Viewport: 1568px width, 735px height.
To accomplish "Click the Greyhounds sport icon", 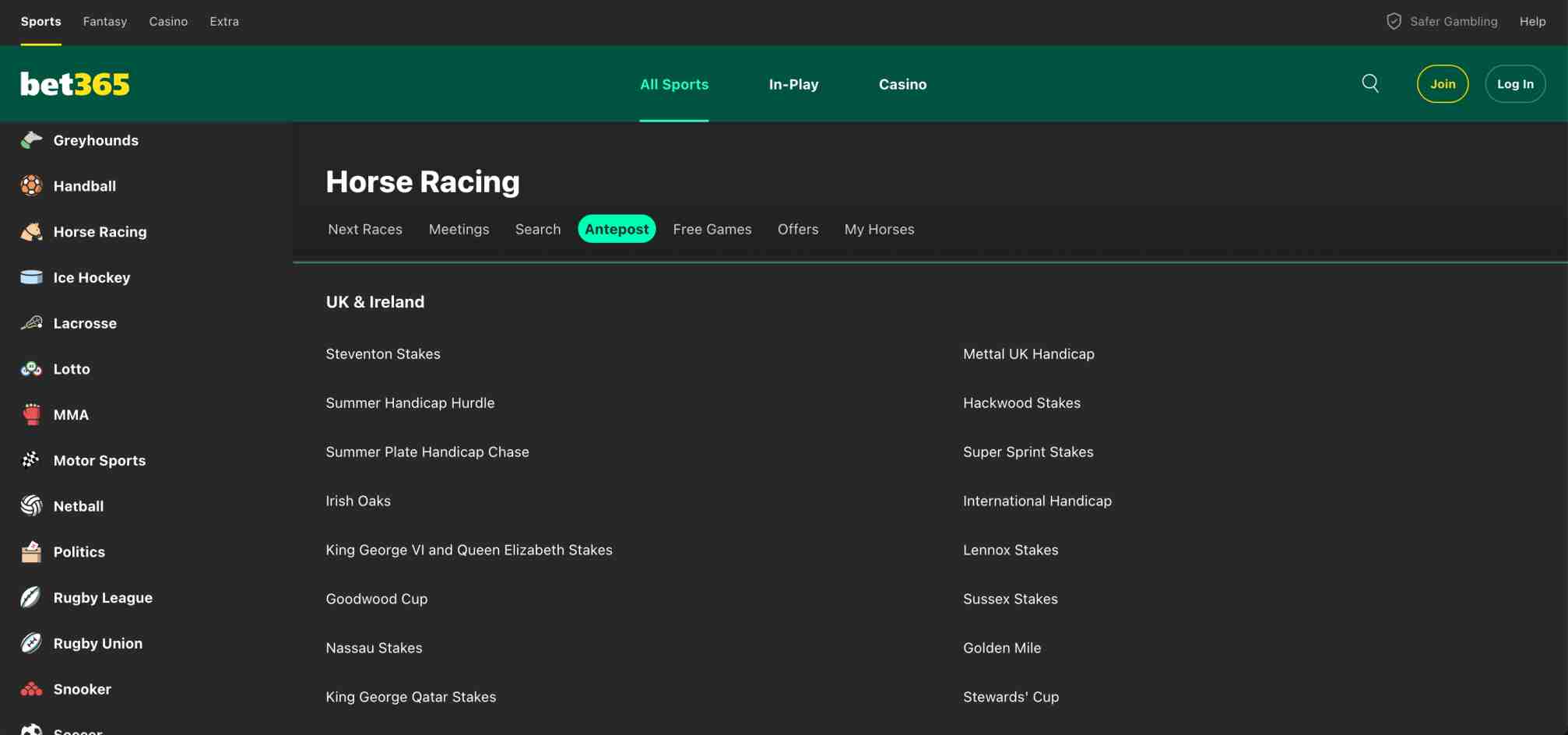I will pos(31,140).
